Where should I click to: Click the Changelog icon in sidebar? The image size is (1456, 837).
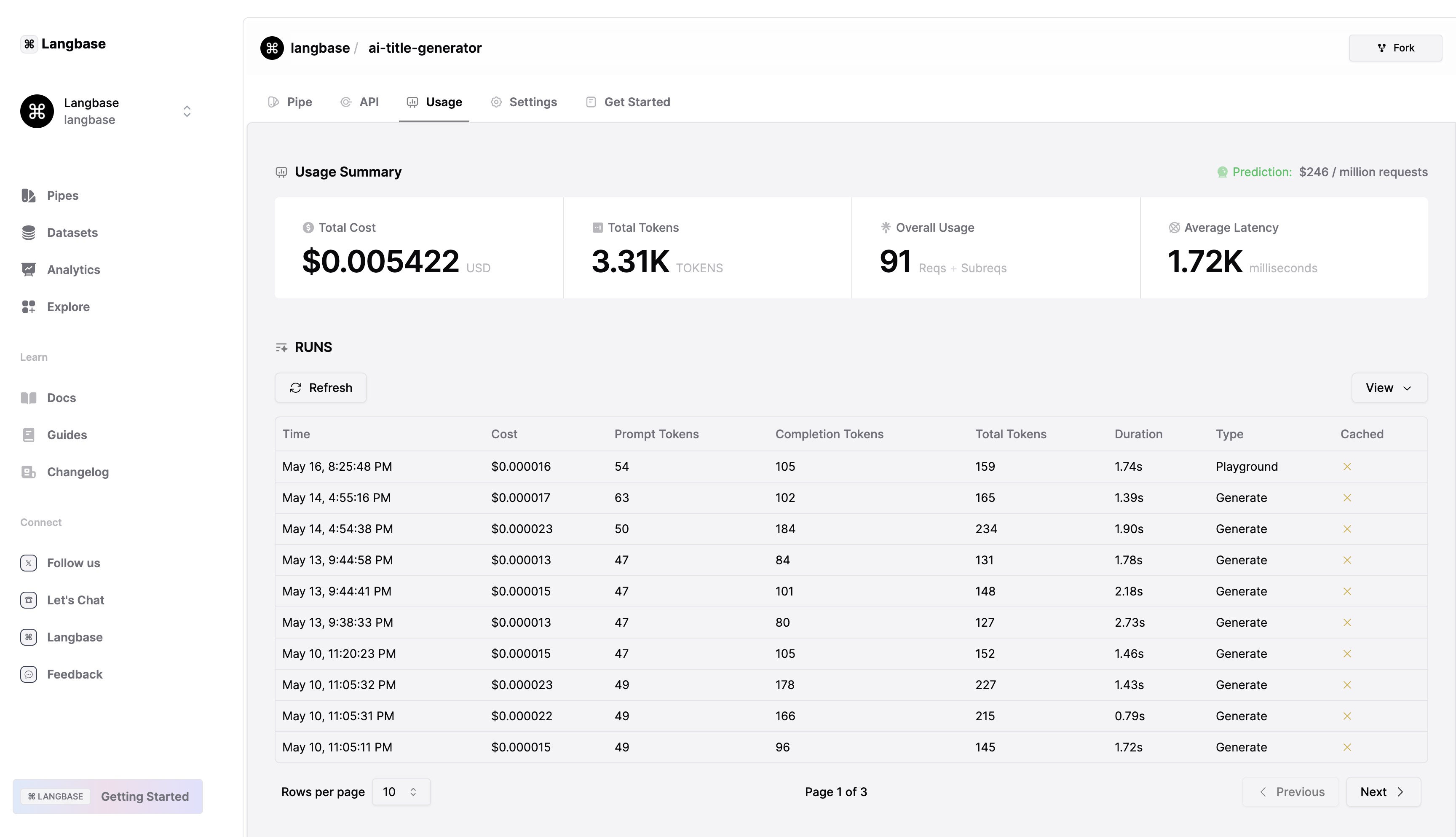(28, 472)
